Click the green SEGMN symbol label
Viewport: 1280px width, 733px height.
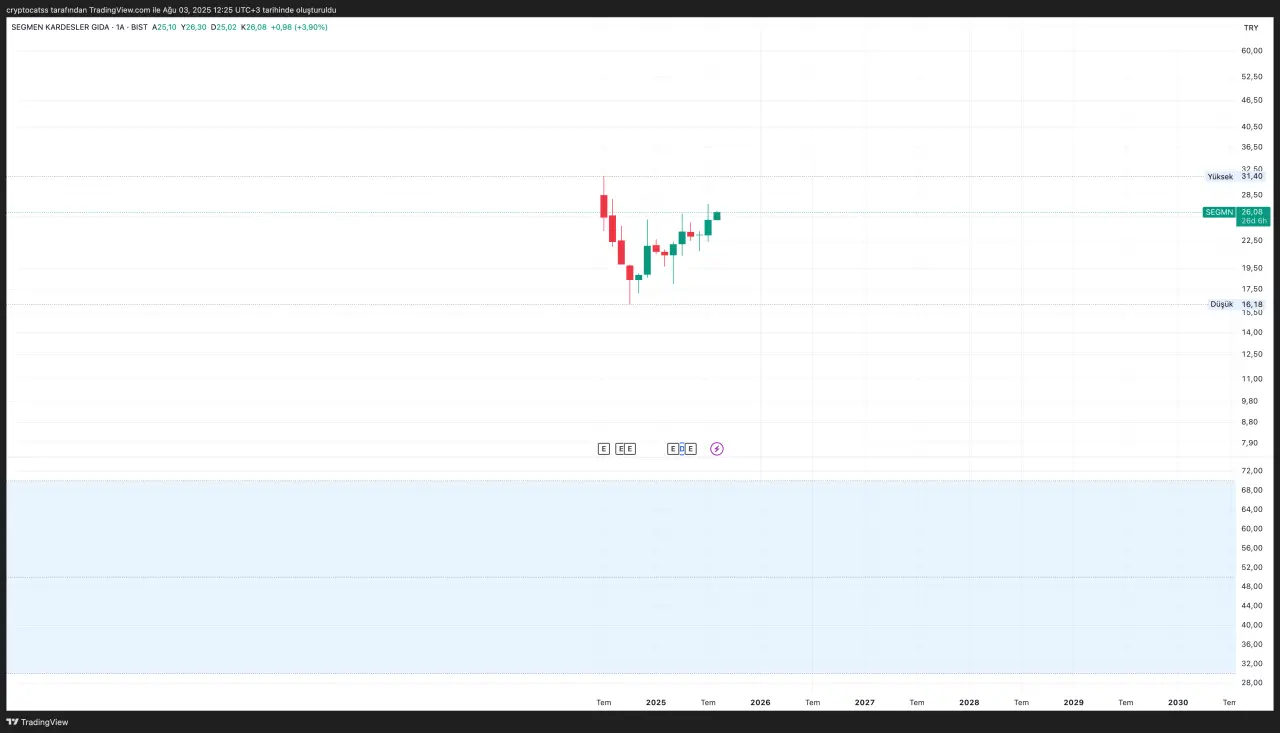point(1219,212)
